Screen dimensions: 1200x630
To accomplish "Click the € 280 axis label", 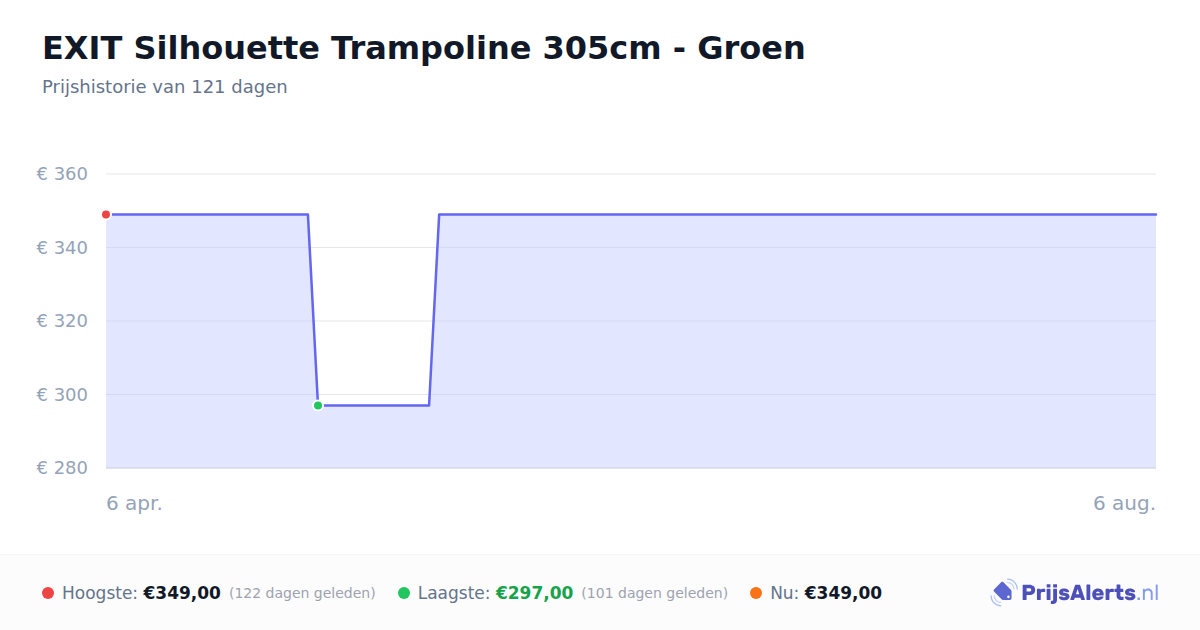I will (62, 468).
